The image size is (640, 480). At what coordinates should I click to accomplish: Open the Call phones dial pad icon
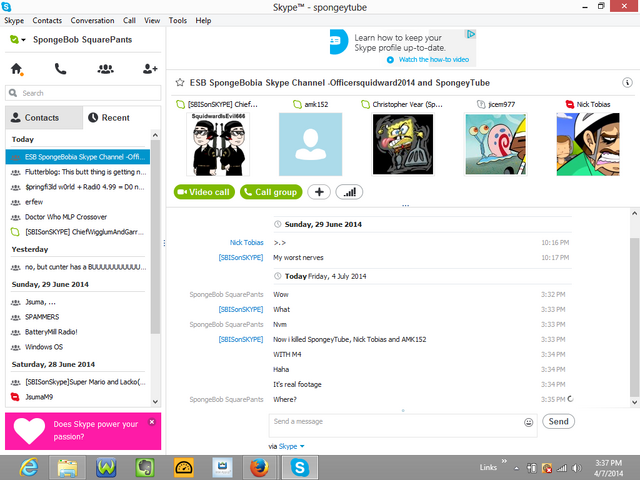click(60, 69)
